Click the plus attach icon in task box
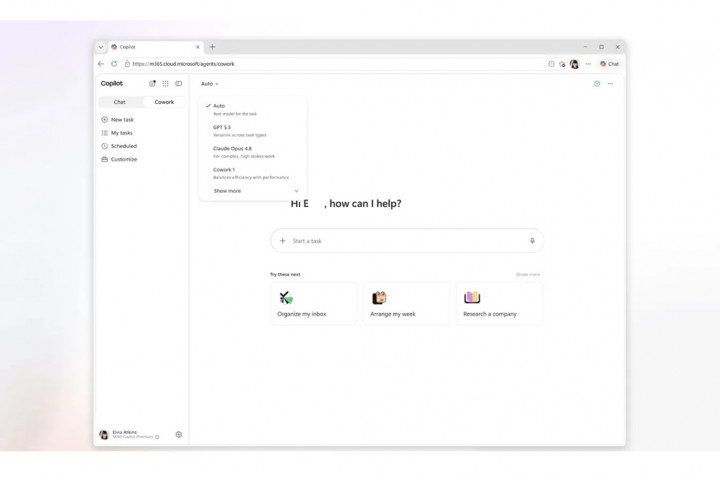720x478 pixels. tap(283, 241)
